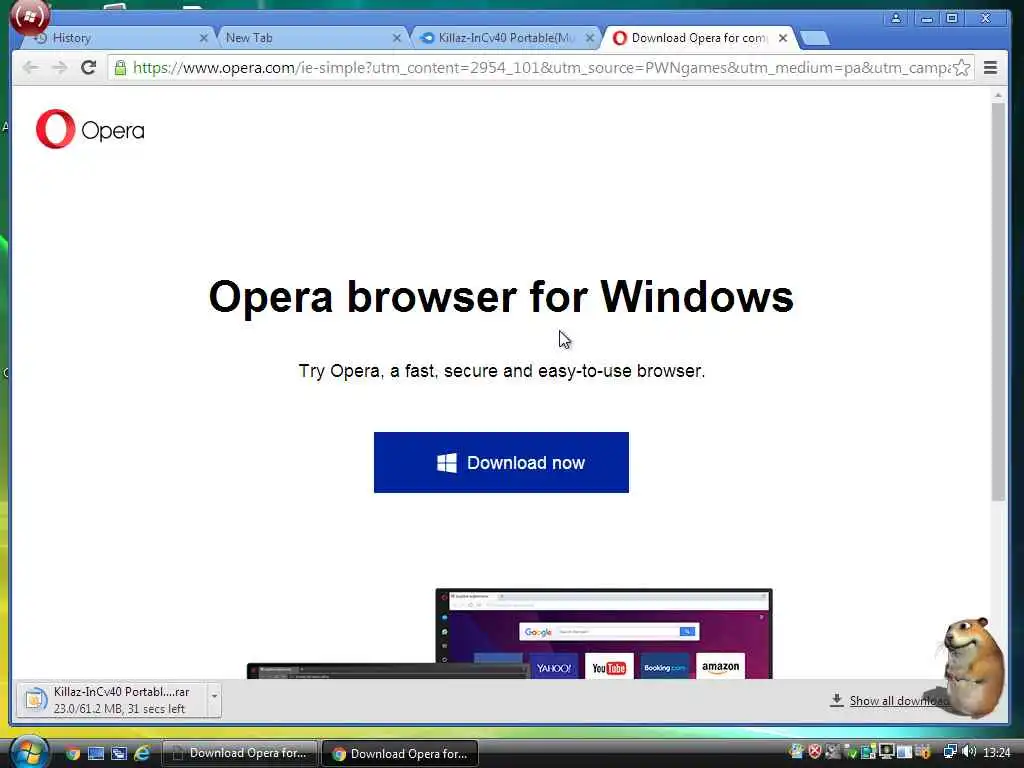Click the Switch Between Windows quick launch icon
The height and width of the screenshot is (768, 1024).
(x=119, y=754)
